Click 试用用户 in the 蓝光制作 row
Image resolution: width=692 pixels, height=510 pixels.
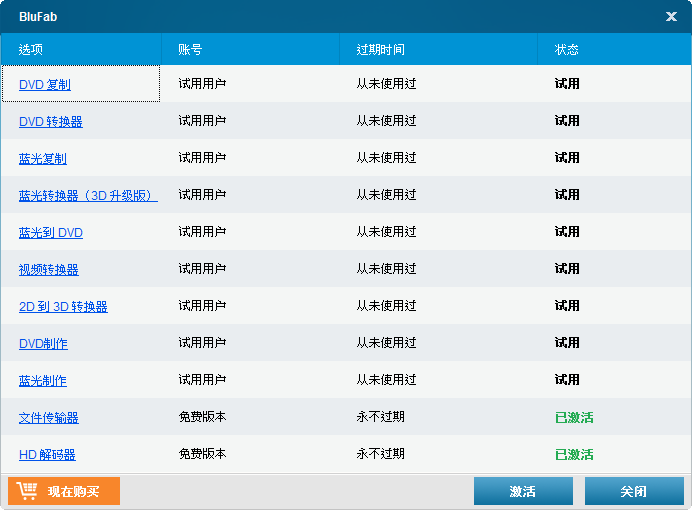click(202, 380)
